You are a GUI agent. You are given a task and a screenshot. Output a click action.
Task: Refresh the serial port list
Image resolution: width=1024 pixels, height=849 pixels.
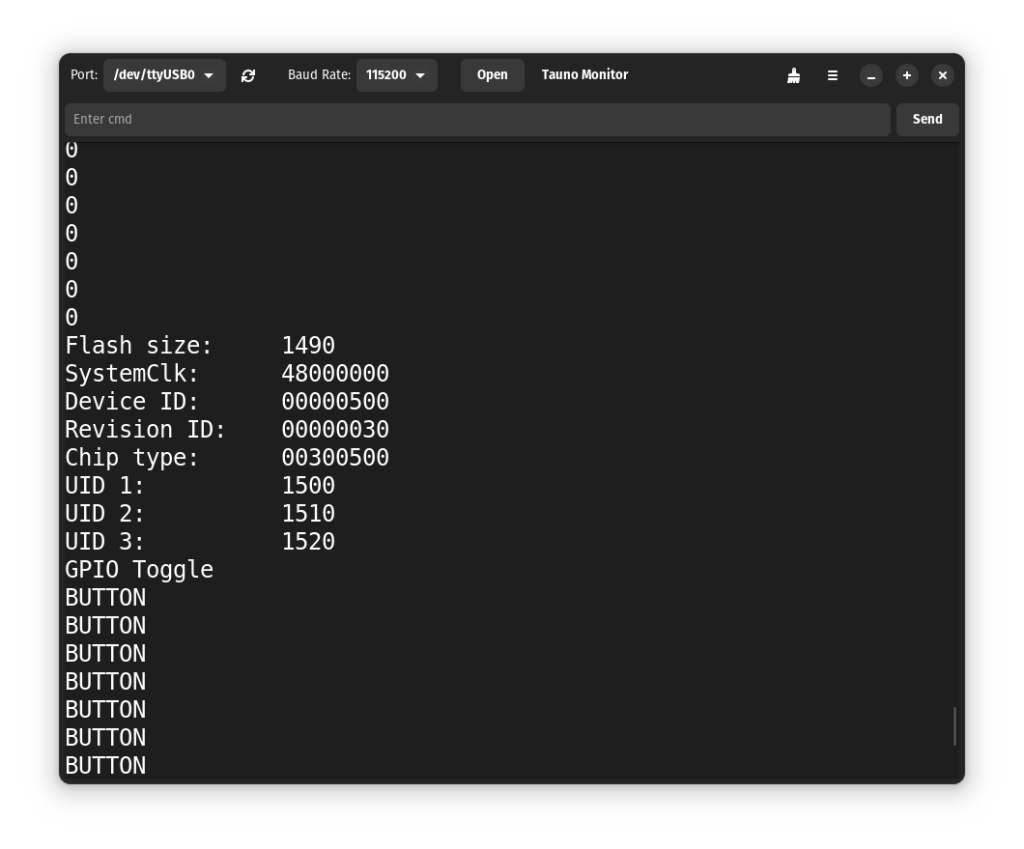[x=248, y=75]
